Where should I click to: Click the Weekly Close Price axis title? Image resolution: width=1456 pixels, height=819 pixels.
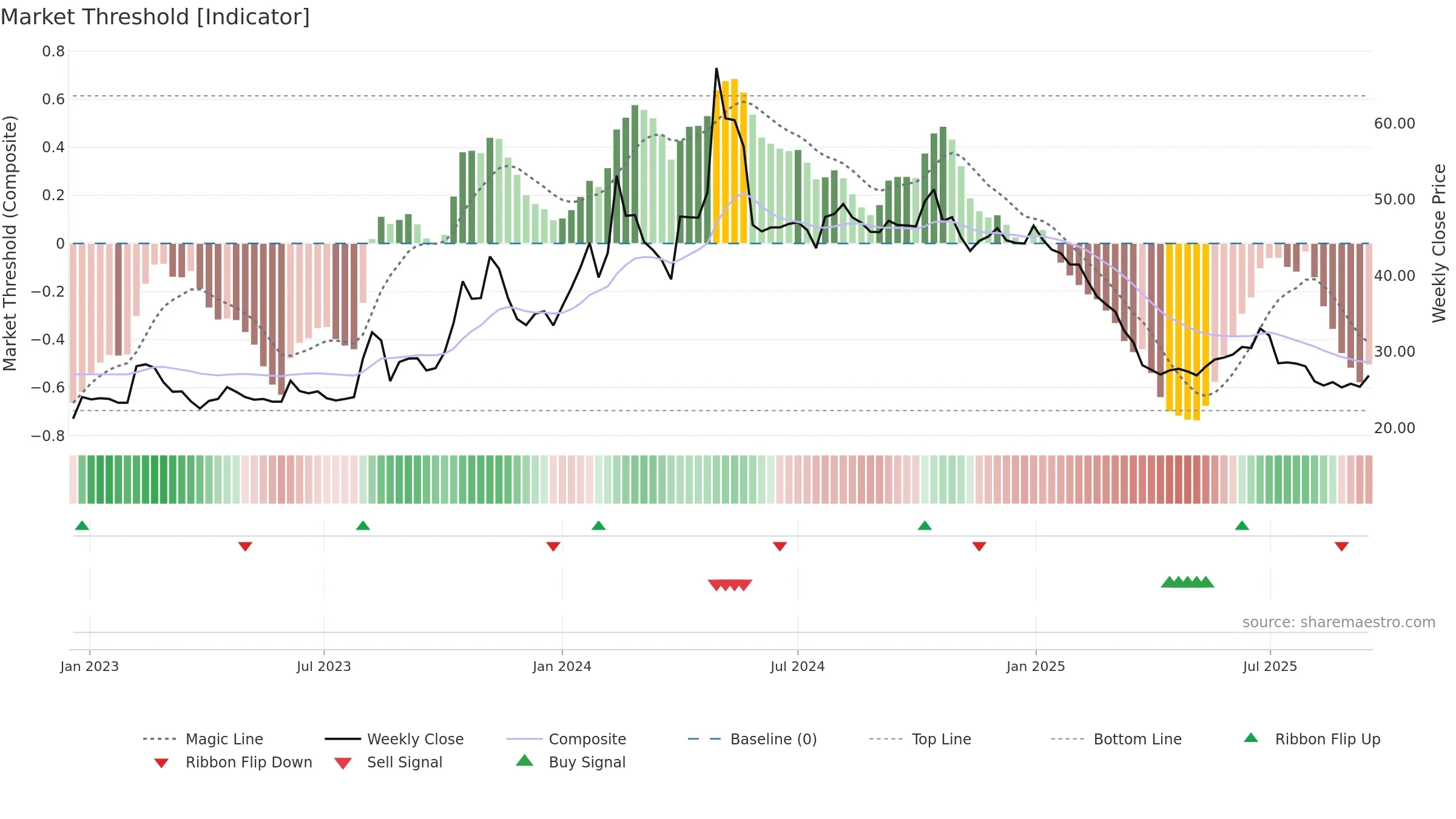click(1439, 243)
